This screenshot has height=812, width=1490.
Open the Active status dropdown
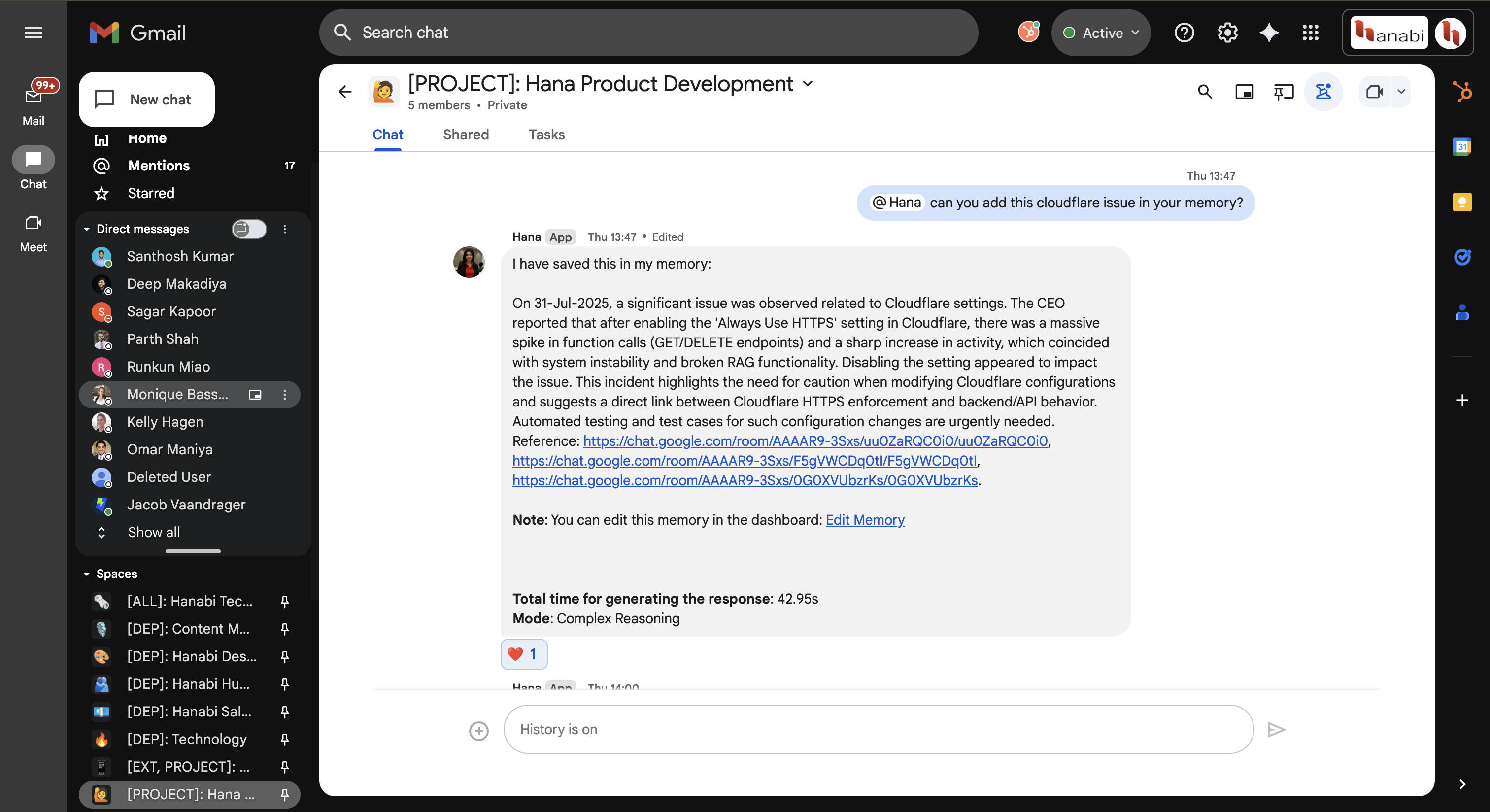(x=1101, y=33)
